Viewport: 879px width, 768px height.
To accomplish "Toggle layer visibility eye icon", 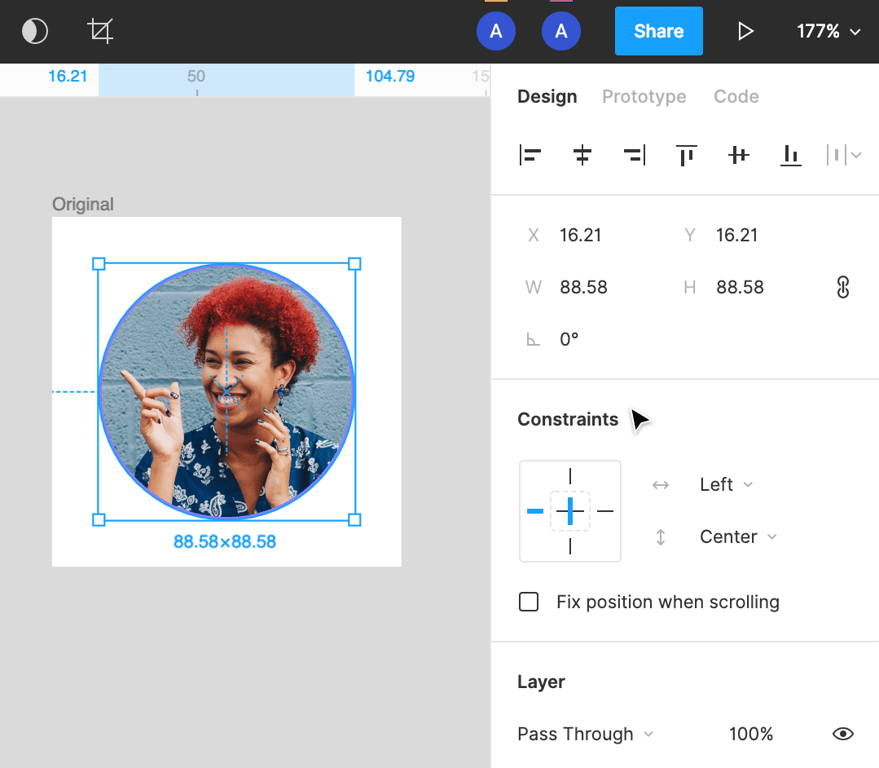I will [843, 734].
